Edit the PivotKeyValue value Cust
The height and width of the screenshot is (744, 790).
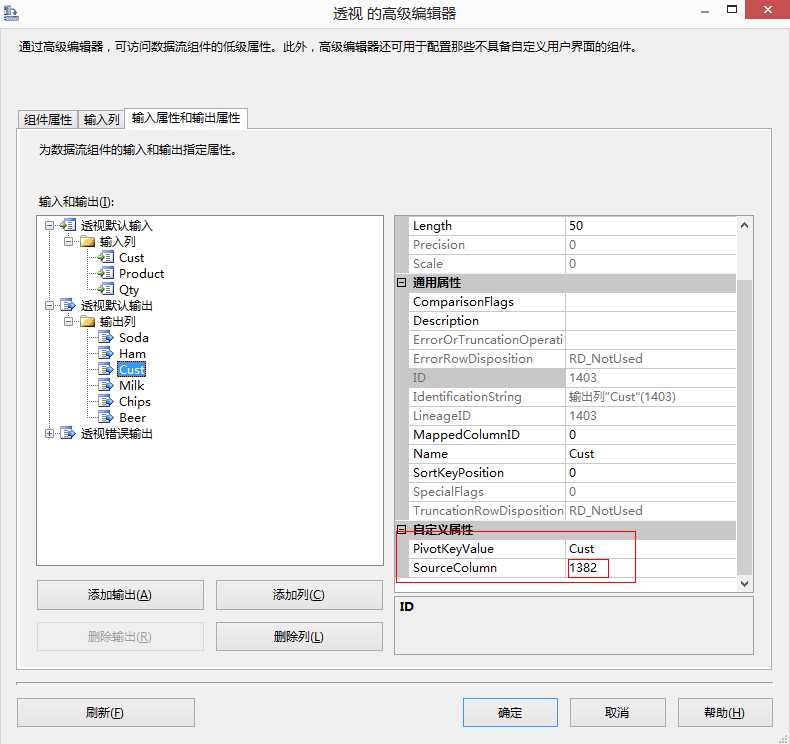coord(650,549)
